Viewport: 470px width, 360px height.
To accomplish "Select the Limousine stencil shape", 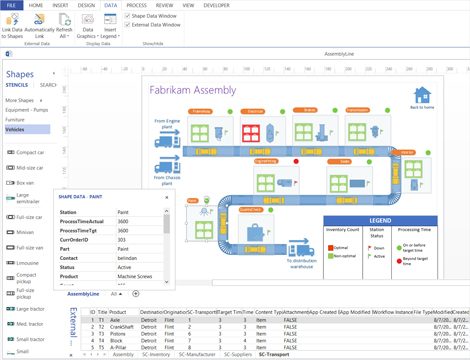I will point(23,263).
